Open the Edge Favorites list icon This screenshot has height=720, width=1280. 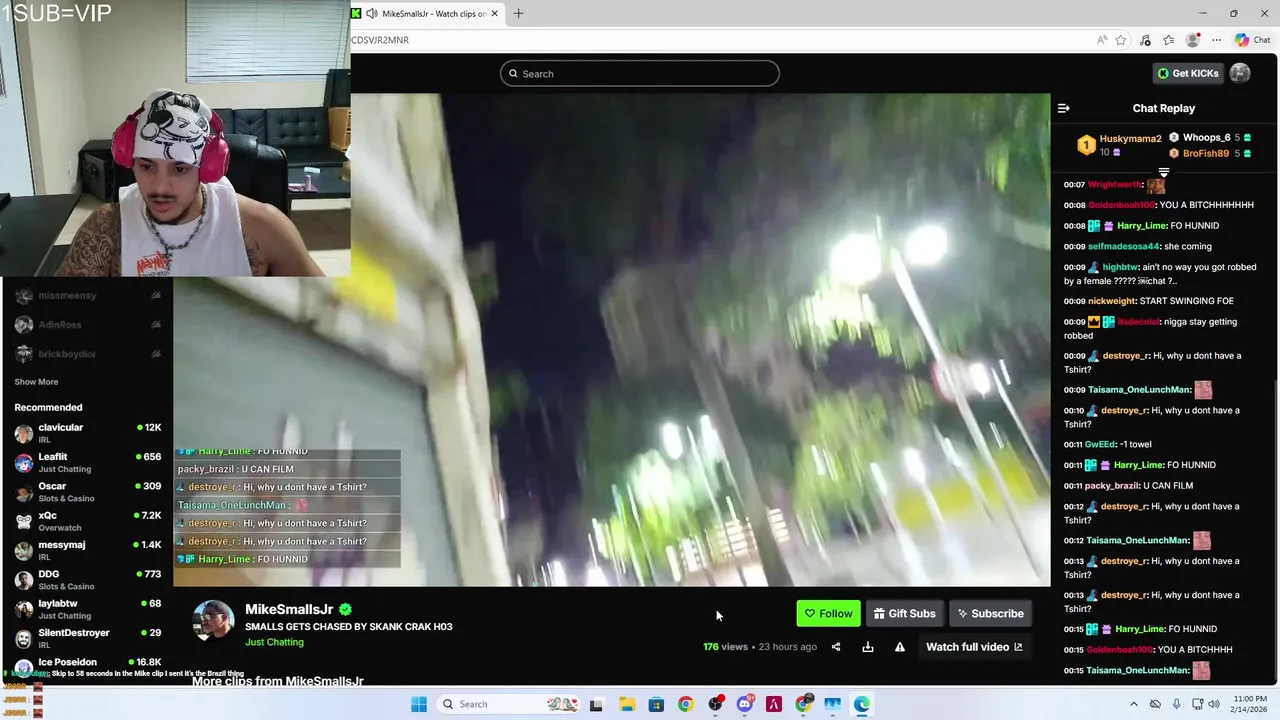1168,40
